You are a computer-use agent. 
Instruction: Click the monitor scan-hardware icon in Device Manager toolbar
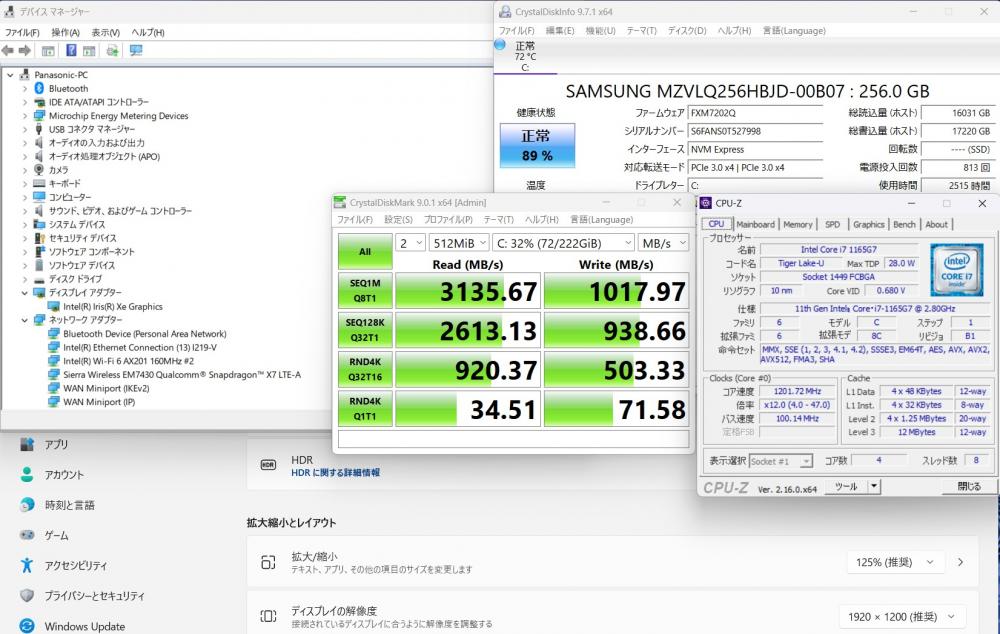(x=136, y=50)
